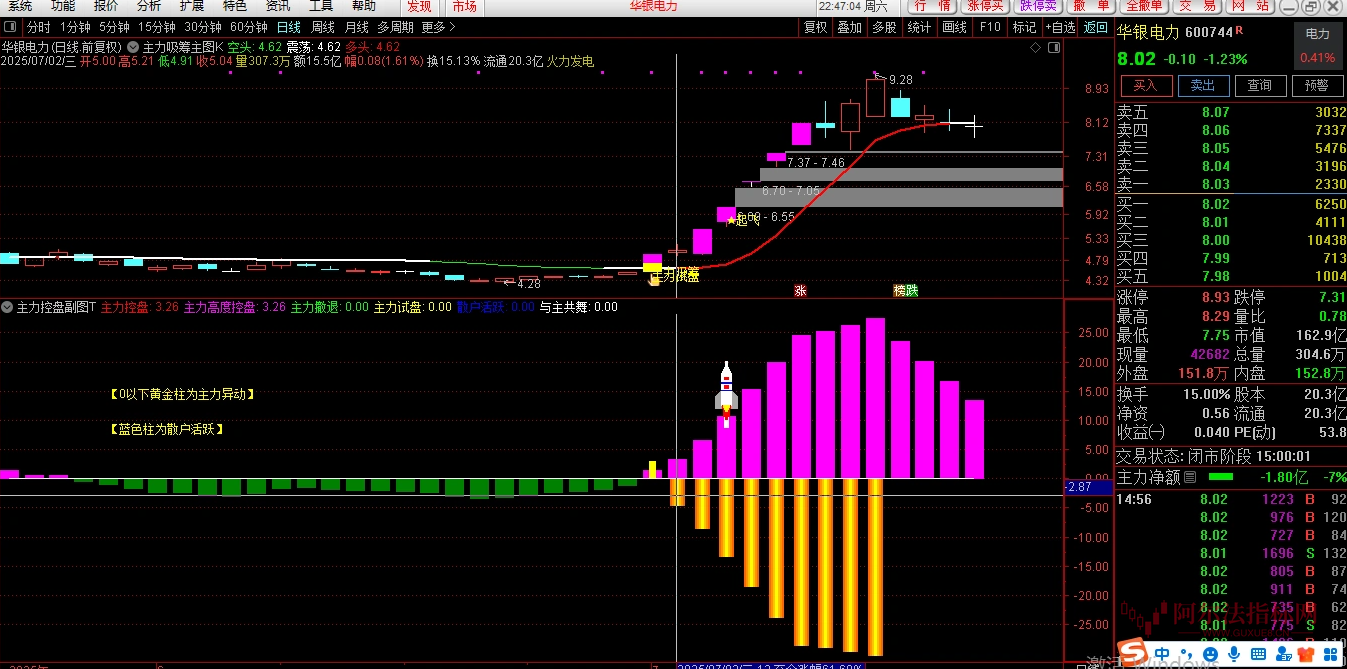Click the small panel layout icon left of 分时

[10, 27]
